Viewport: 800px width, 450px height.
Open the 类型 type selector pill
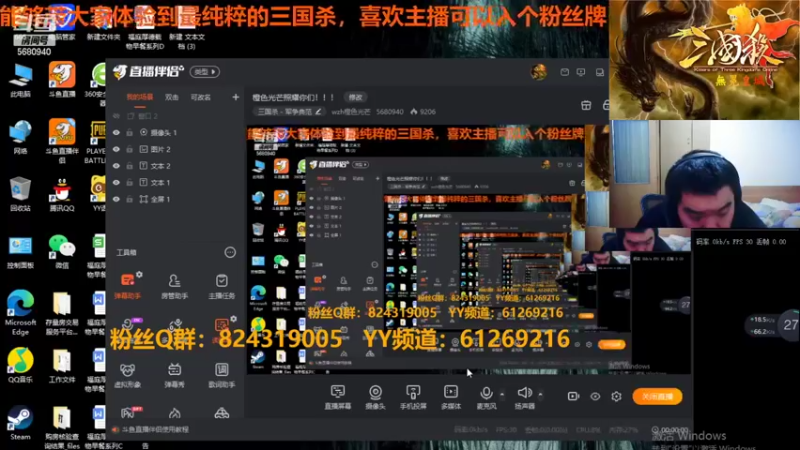(205, 72)
